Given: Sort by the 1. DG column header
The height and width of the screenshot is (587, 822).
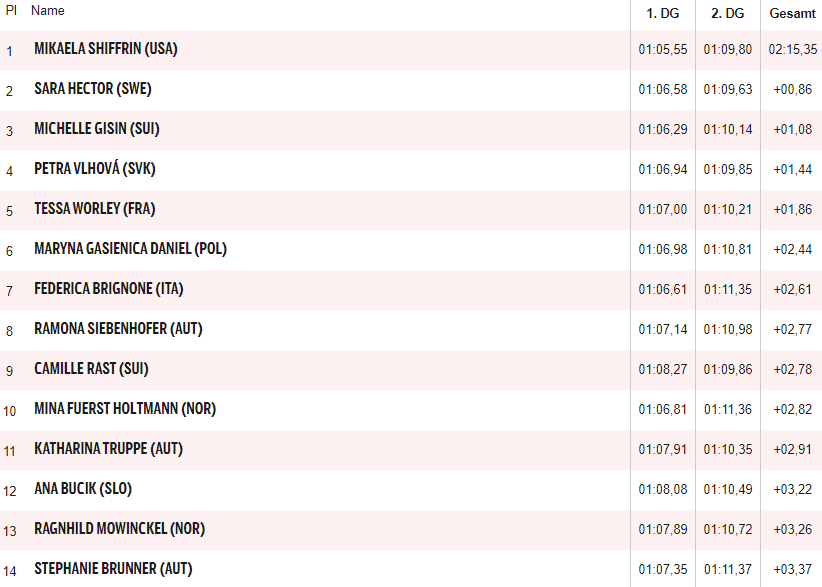Looking at the screenshot, I should click(663, 13).
